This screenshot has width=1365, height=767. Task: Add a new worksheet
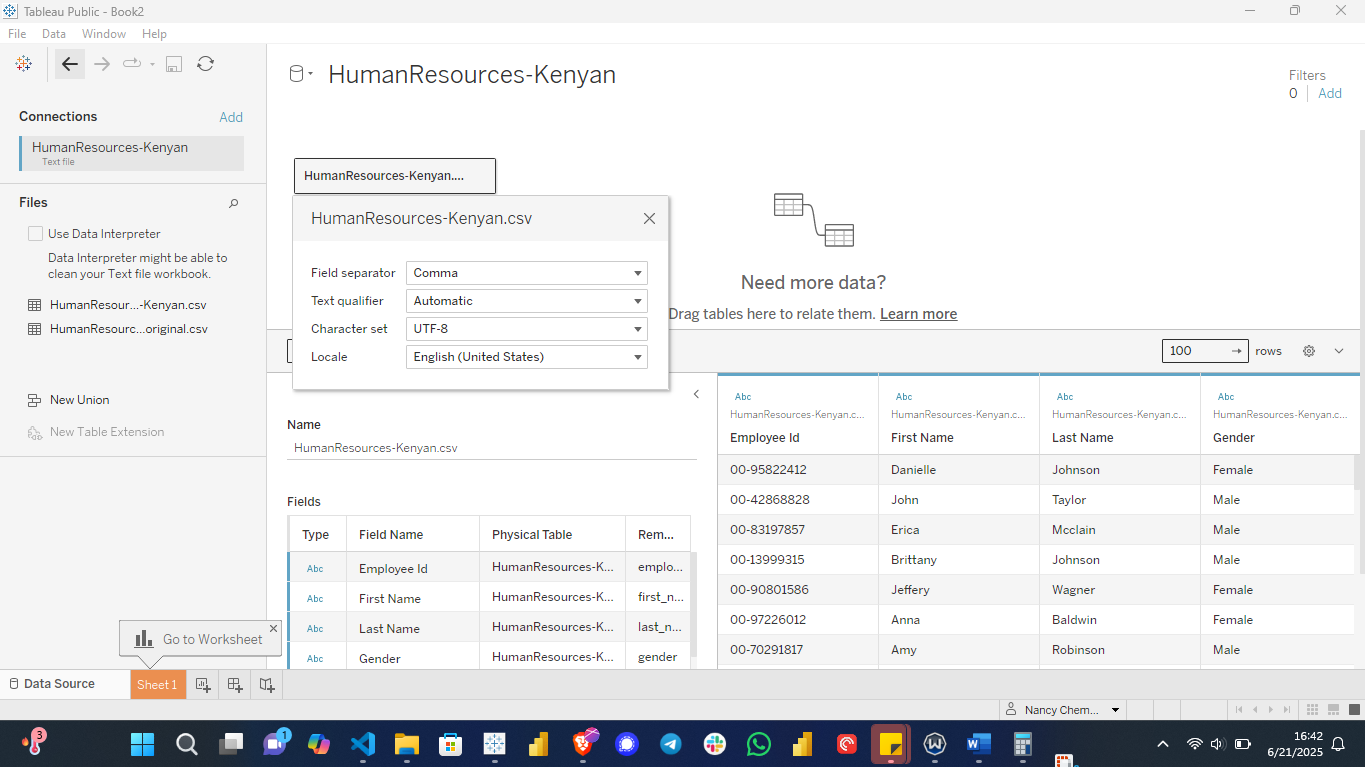(x=203, y=684)
